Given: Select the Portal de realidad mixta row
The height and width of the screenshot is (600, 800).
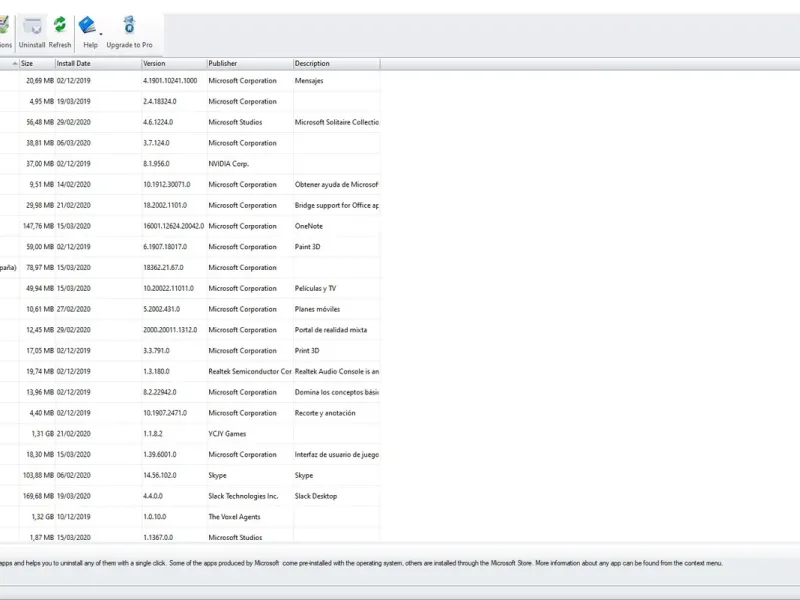Looking at the screenshot, I should click(190, 330).
